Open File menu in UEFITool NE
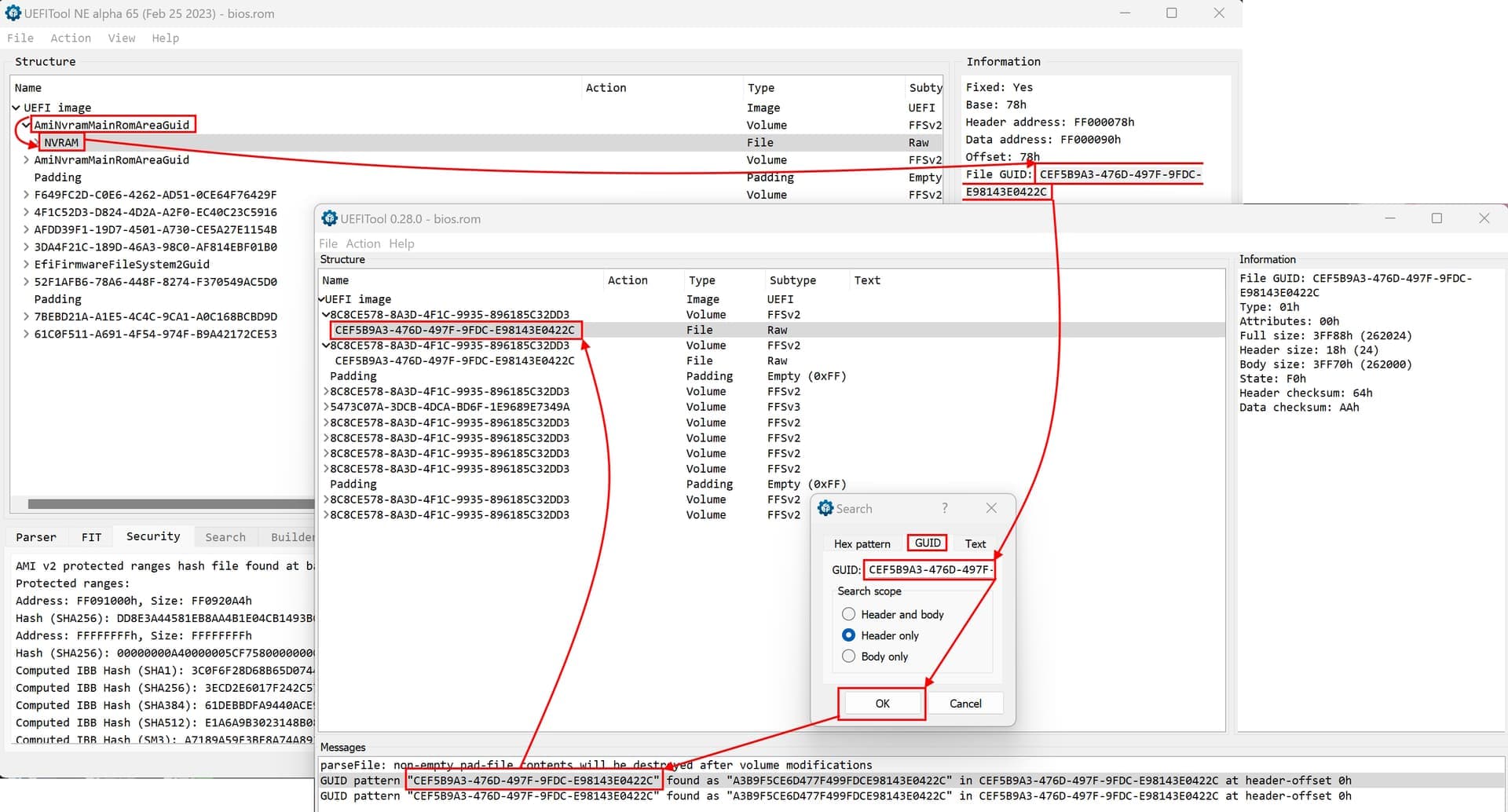This screenshot has width=1508, height=812. 20,38
